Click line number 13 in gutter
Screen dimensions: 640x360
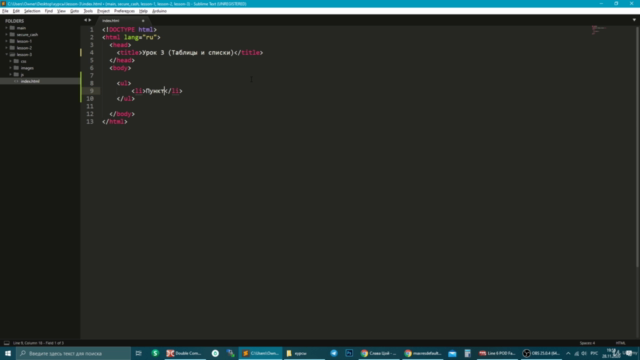[x=90, y=122]
